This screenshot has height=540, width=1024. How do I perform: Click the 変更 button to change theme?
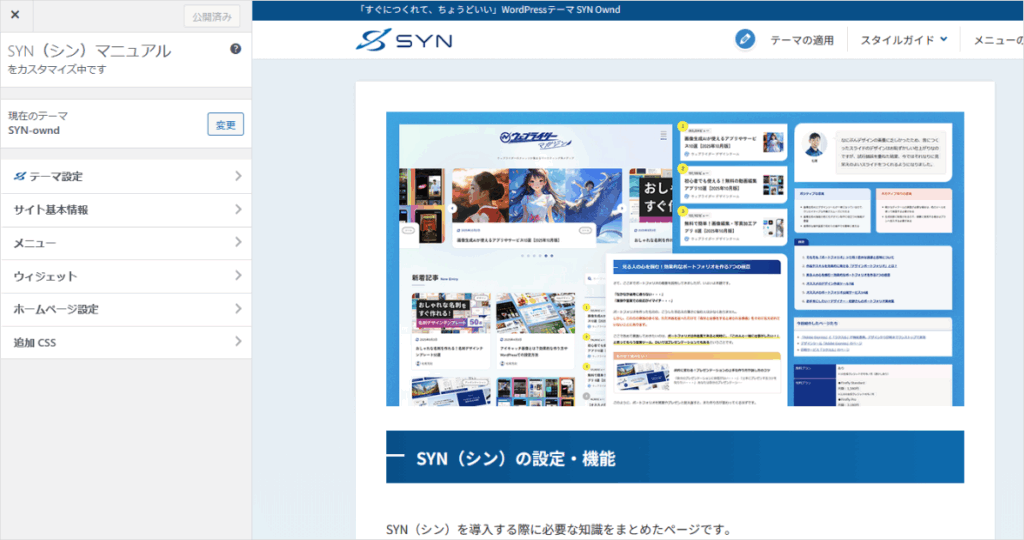[x=225, y=124]
